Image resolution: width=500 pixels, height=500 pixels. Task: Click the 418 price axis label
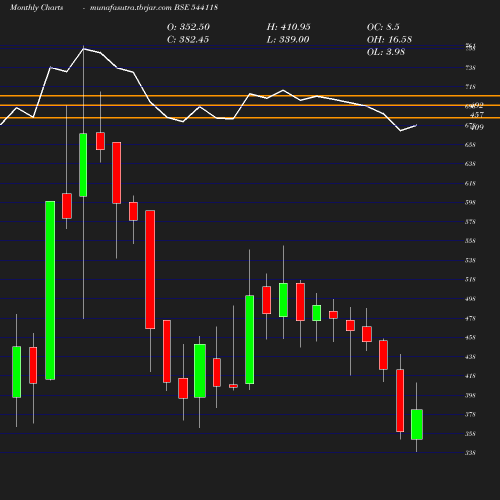470,376
